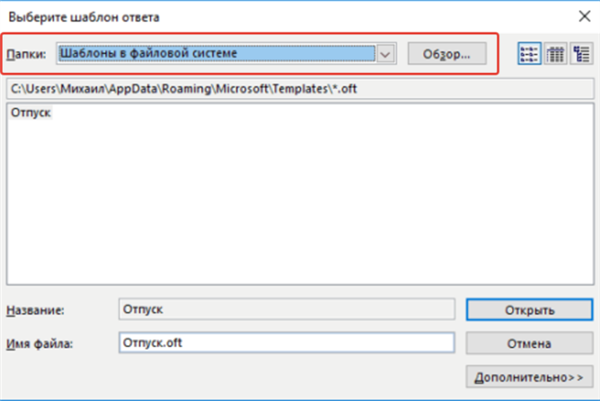Image resolution: width=600 pixels, height=401 pixels.
Task: Click the Templates path field ending in *.oft
Action: click(x=300, y=89)
